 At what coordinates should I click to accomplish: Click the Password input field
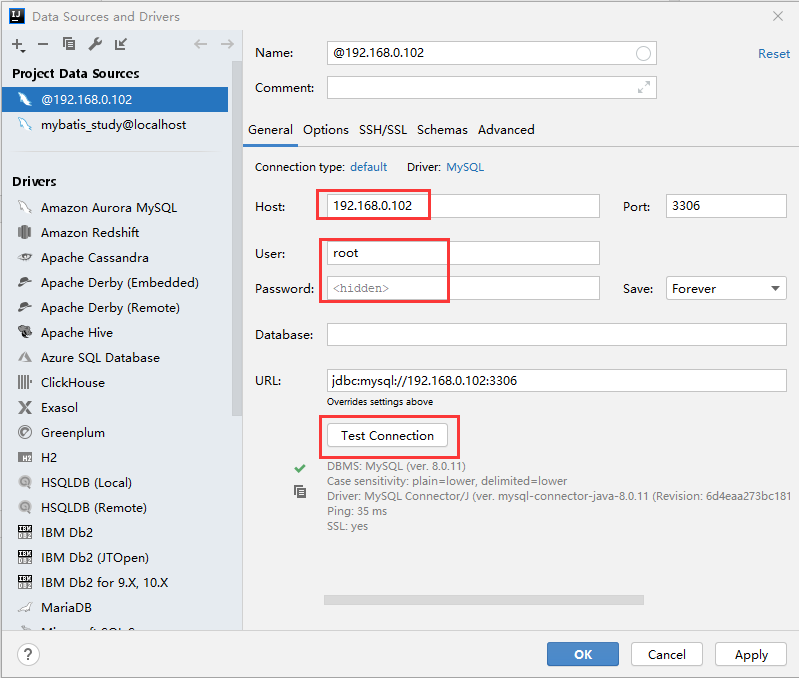click(463, 288)
